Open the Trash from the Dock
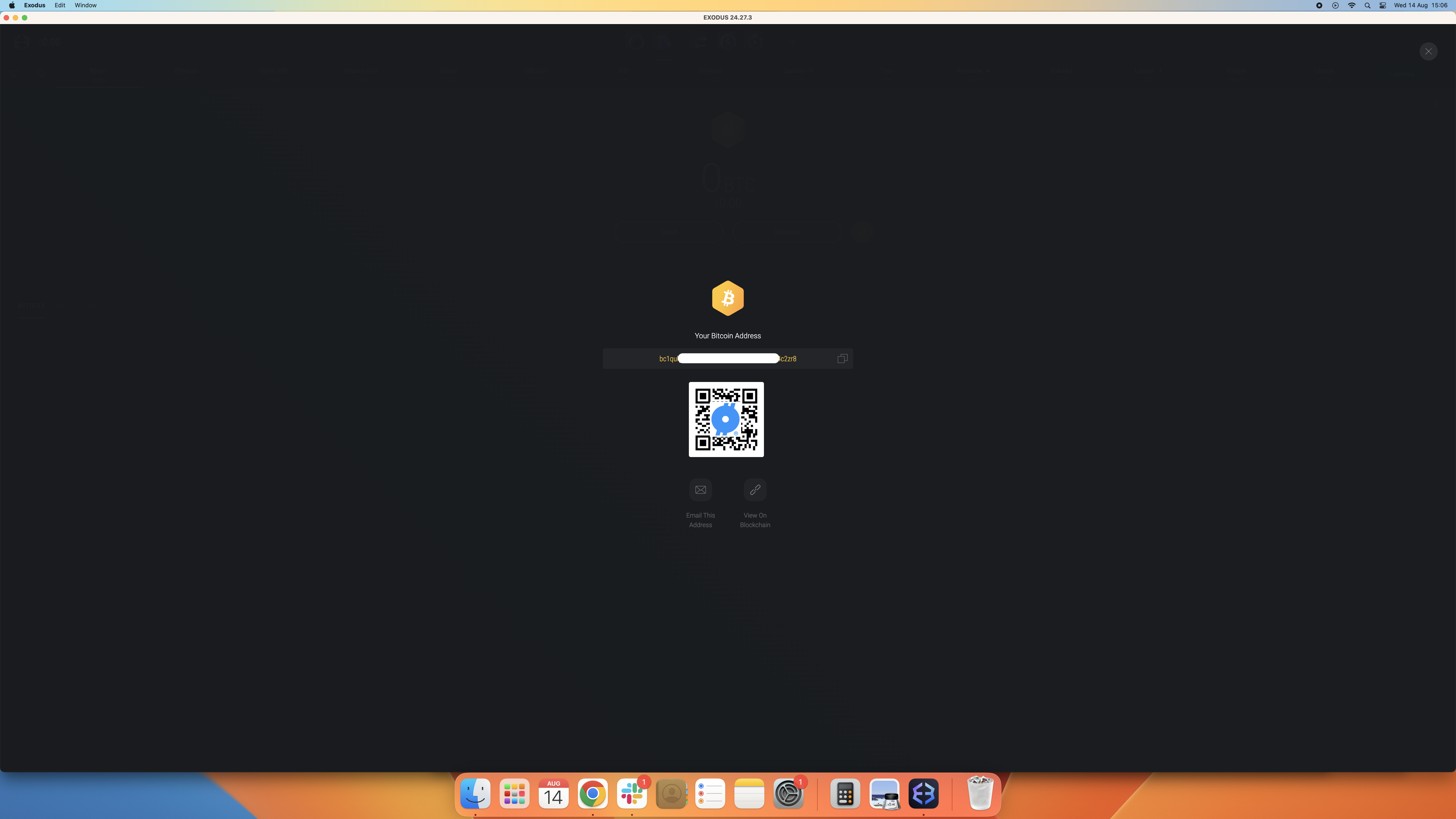Screen dimensions: 1456x819 pyautogui.click(x=980, y=794)
